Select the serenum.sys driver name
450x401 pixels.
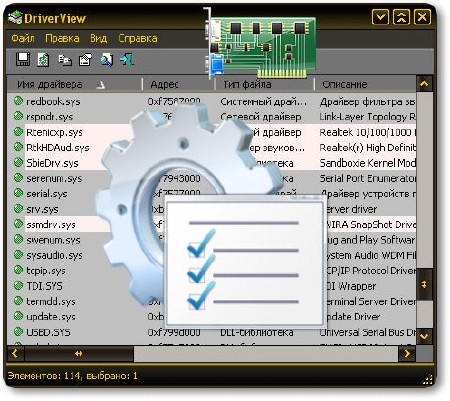click(x=54, y=178)
